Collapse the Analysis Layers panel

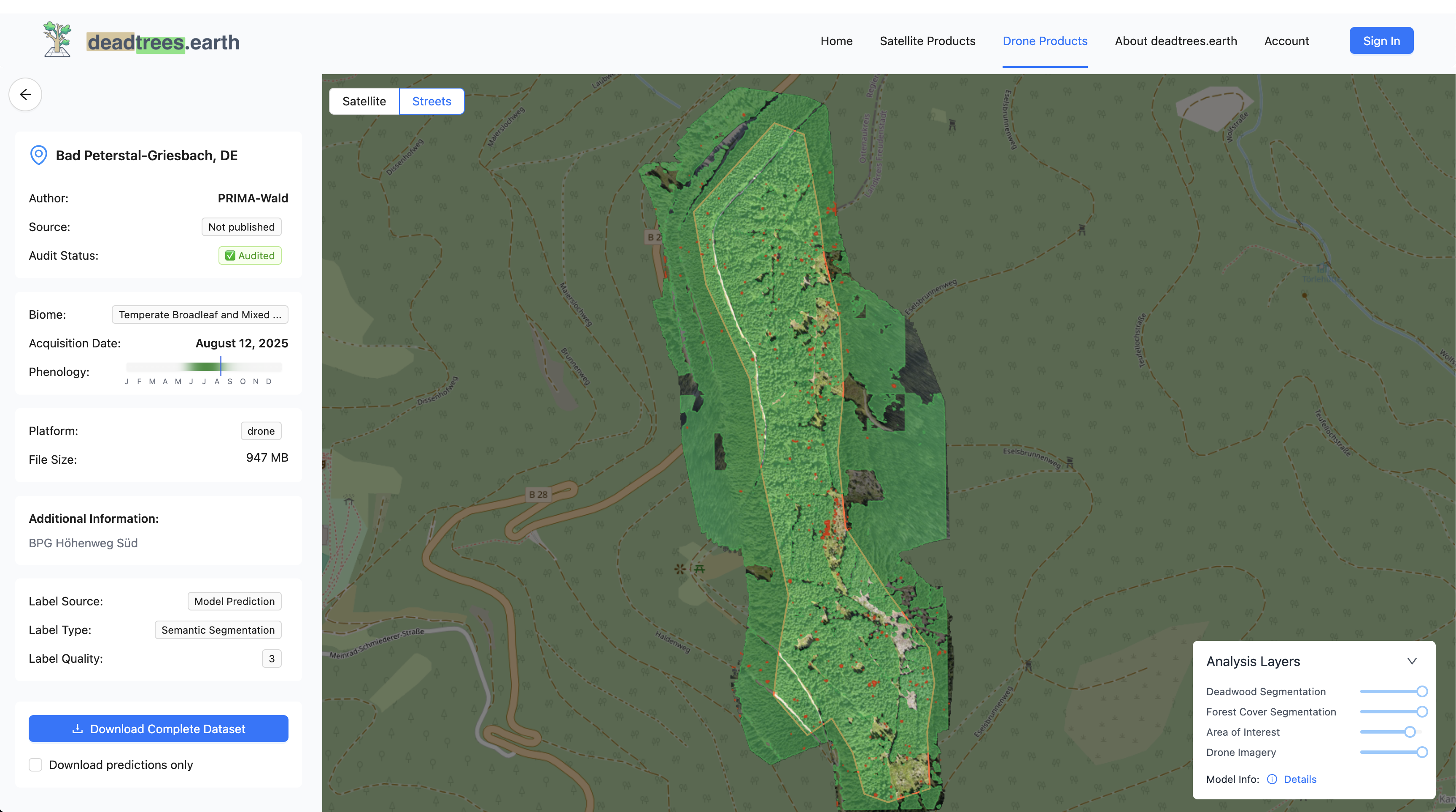(x=1412, y=661)
